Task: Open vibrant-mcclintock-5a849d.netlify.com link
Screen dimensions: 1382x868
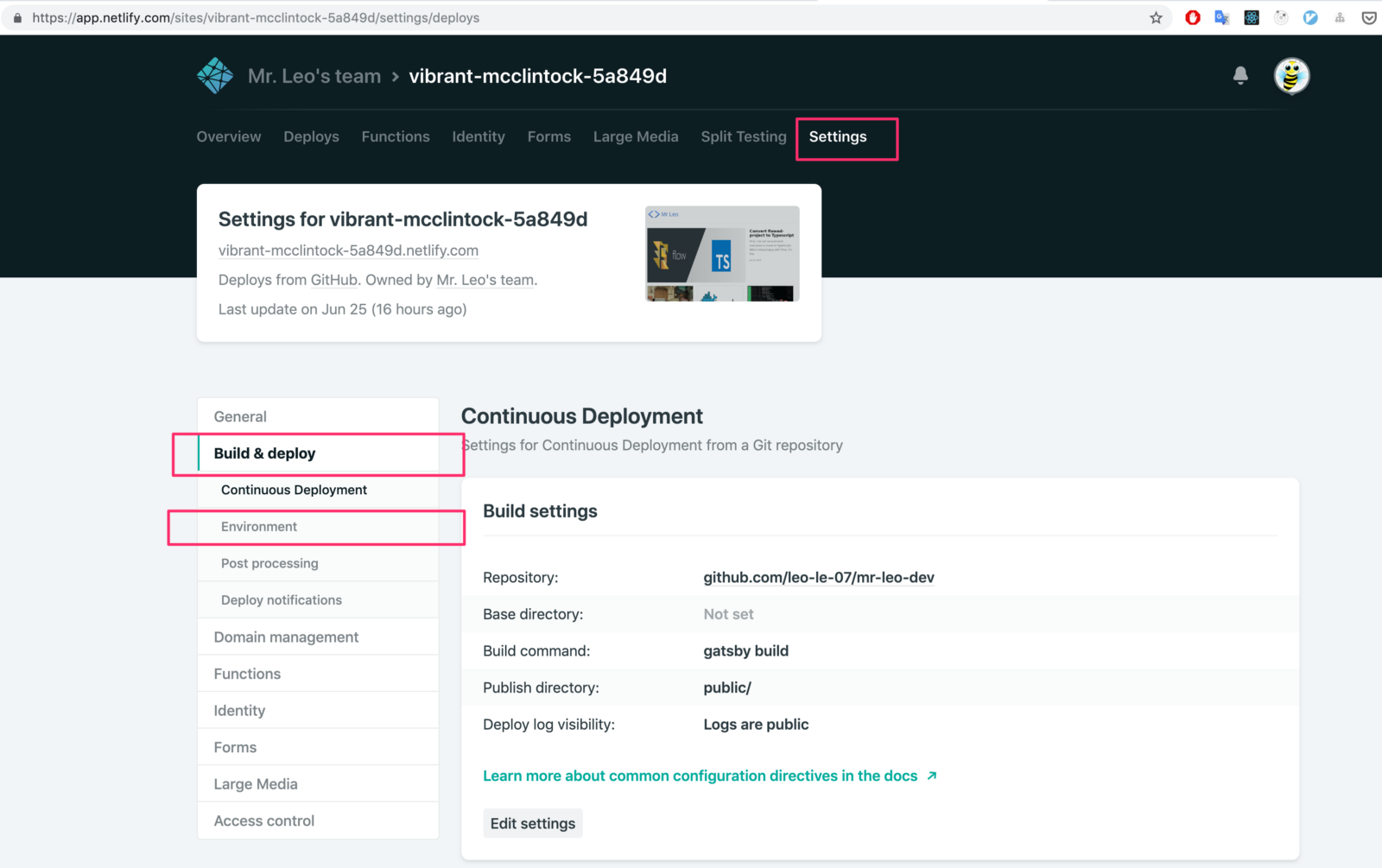Action: point(348,250)
